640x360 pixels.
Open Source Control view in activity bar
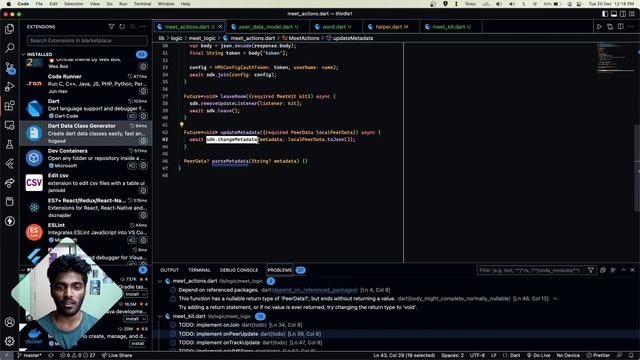[x=9, y=67]
